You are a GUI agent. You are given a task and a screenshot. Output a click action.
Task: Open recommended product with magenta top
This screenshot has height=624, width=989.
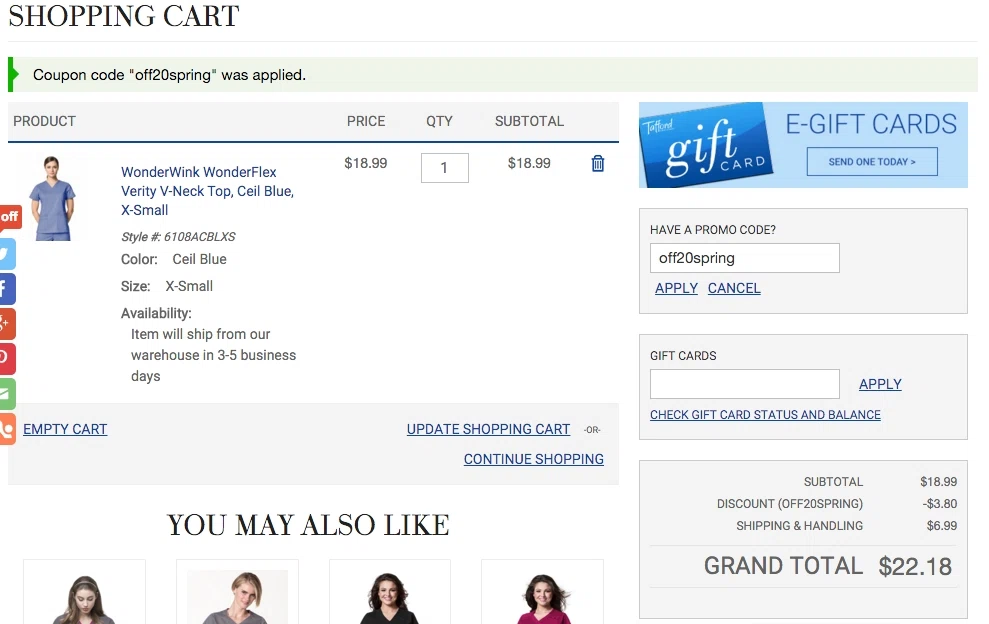[542, 592]
